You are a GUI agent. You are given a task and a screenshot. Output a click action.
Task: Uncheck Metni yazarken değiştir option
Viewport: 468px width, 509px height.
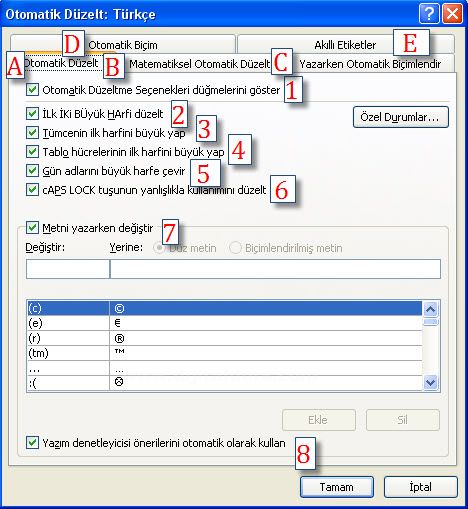(32, 228)
